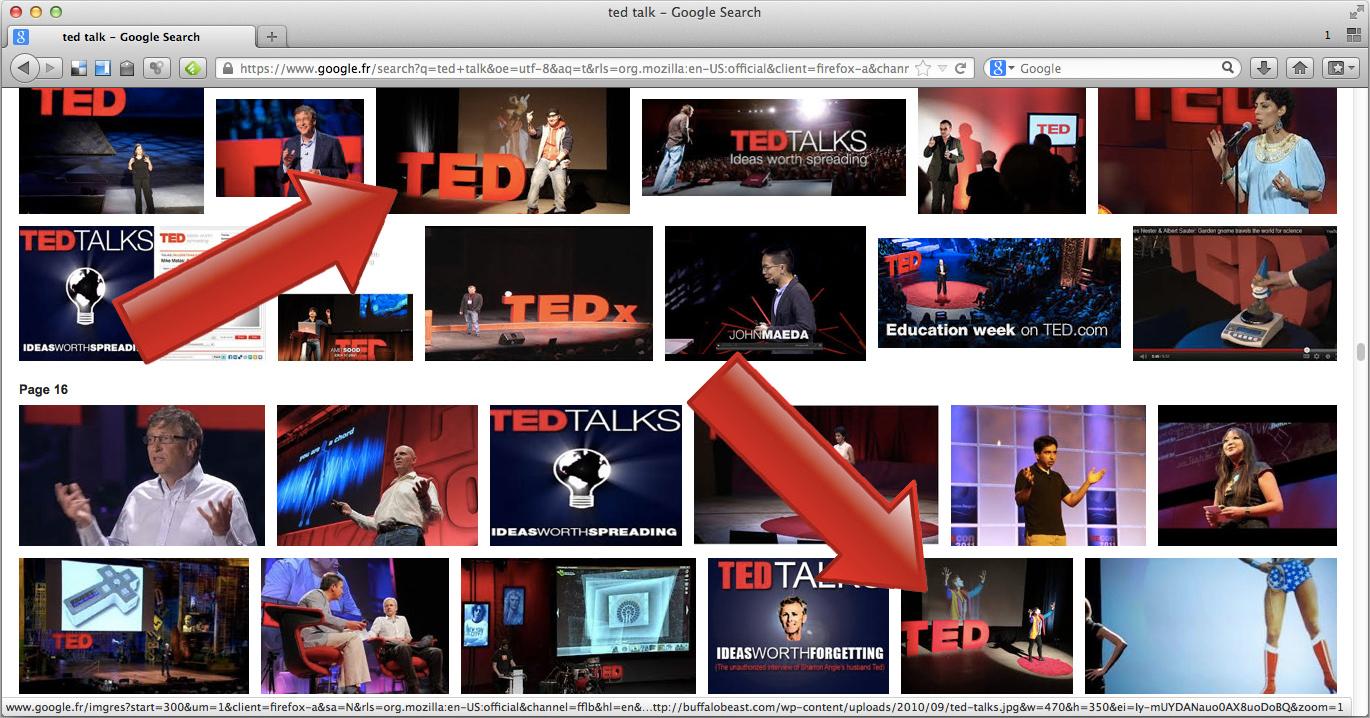Select the 'ted talk - Google Search' tab
Image resolution: width=1370 pixels, height=718 pixels.
[x=130, y=37]
